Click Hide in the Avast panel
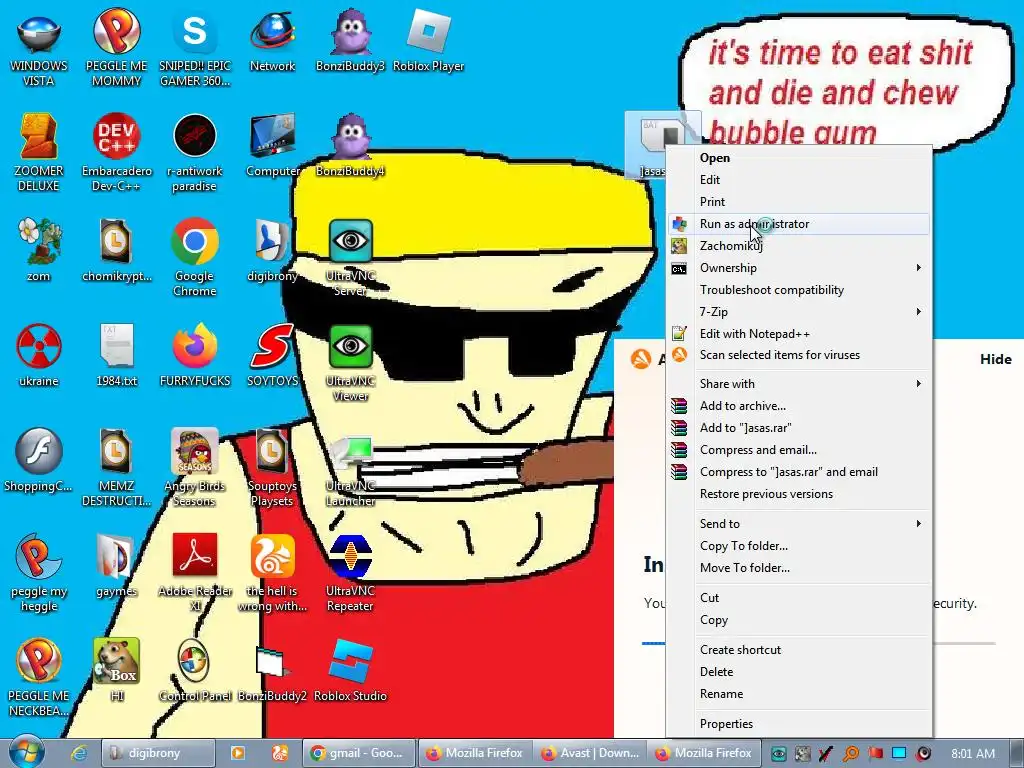 coord(995,359)
